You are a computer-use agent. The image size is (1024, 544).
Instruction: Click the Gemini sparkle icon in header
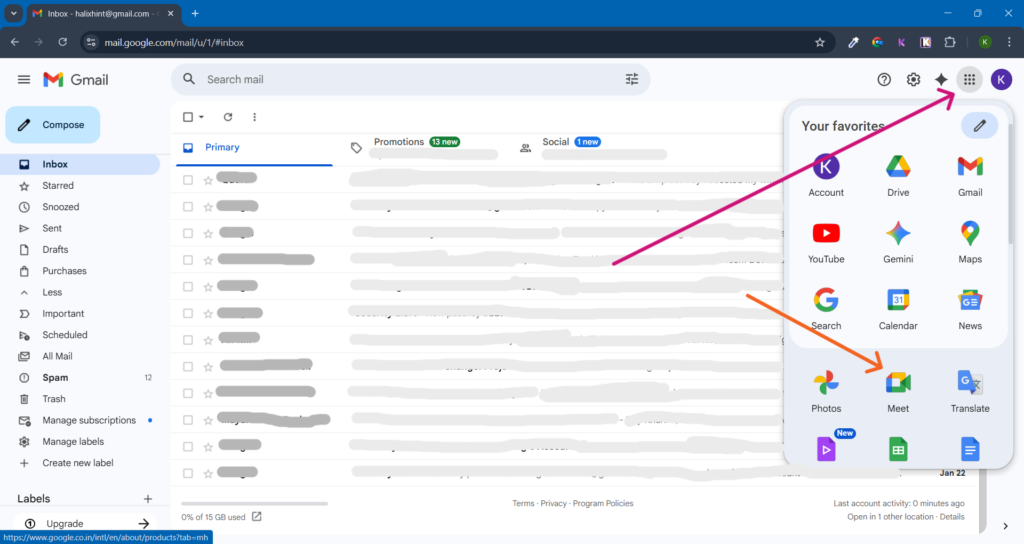[941, 80]
